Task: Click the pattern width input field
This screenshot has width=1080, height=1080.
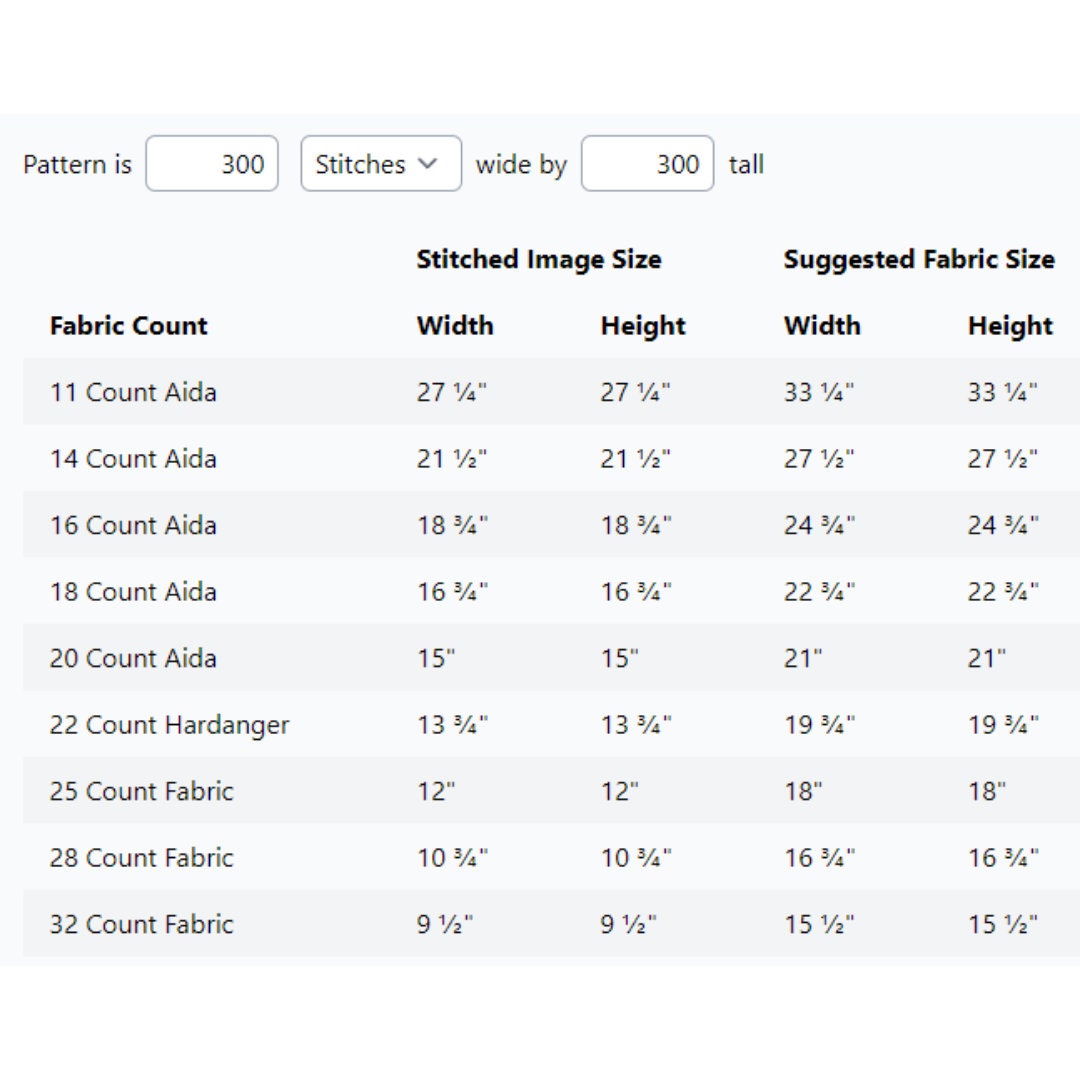Action: [x=212, y=164]
